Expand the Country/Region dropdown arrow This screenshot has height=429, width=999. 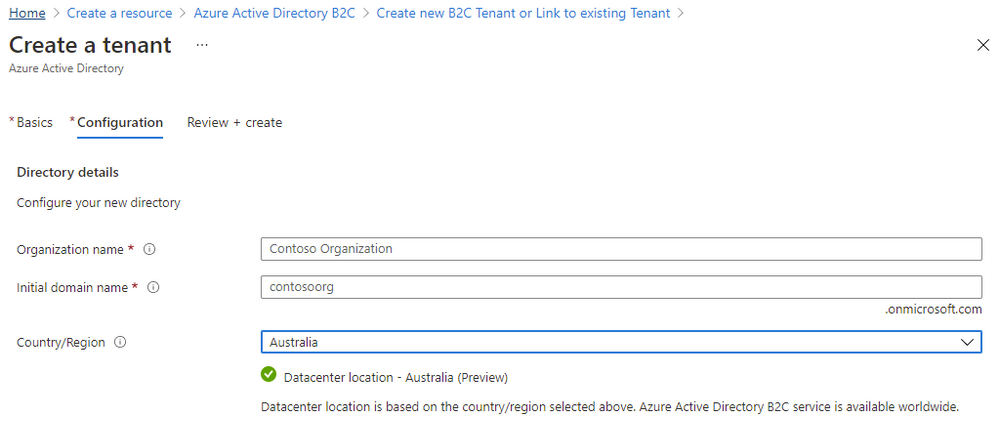(967, 342)
